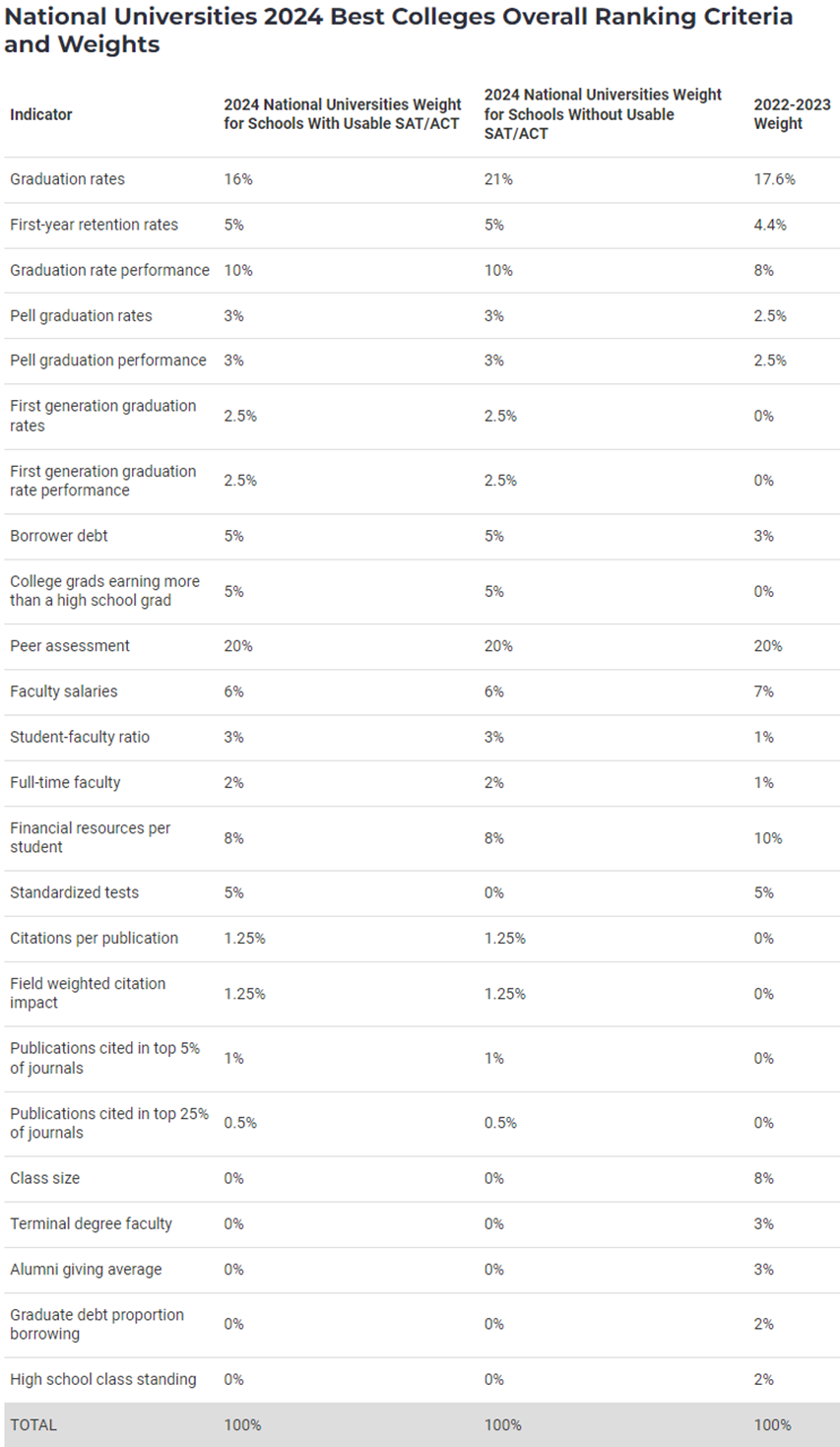Click the First-year retention rates label
The width and height of the screenshot is (840, 1447).
(x=94, y=225)
